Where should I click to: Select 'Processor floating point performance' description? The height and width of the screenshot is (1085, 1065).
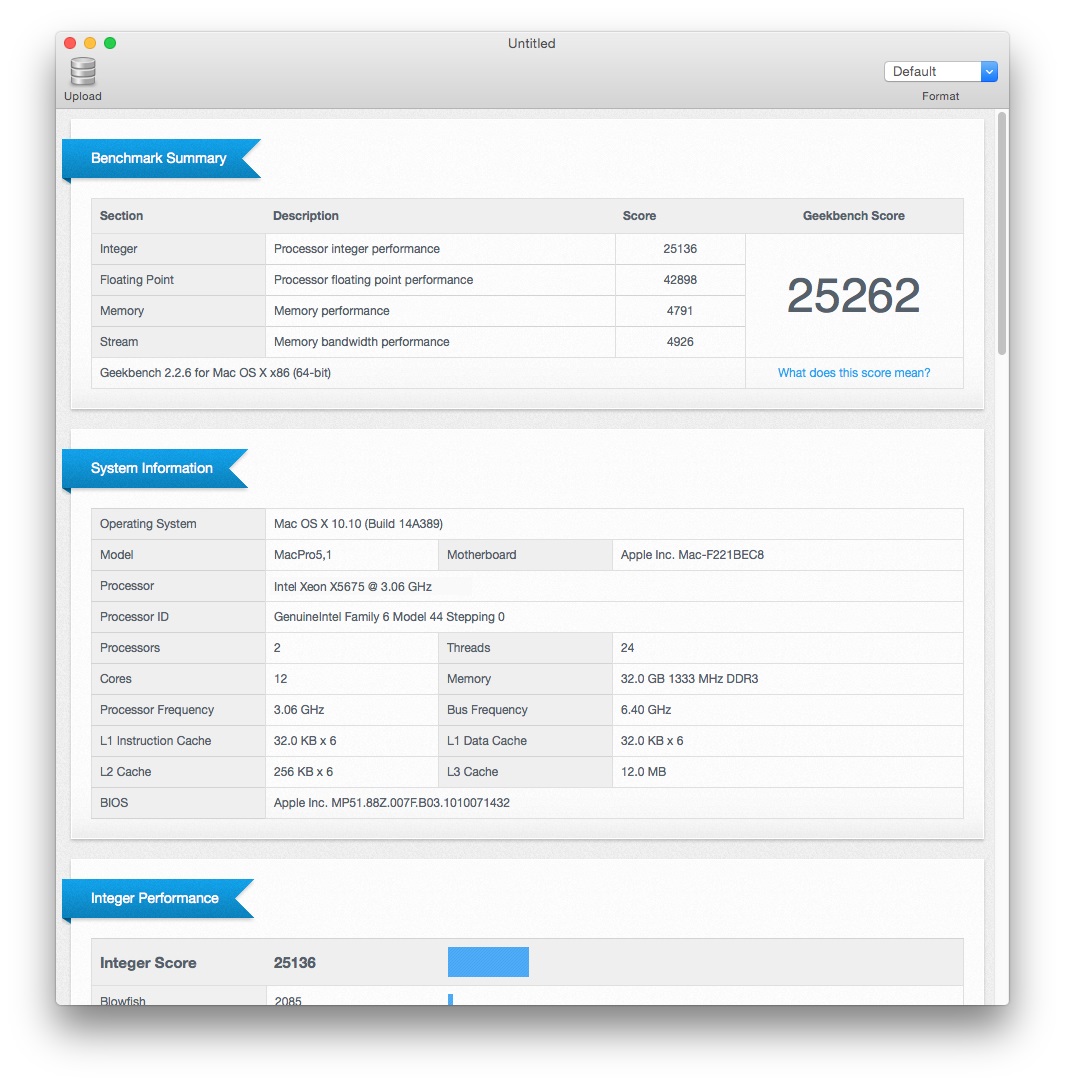[x=374, y=280]
